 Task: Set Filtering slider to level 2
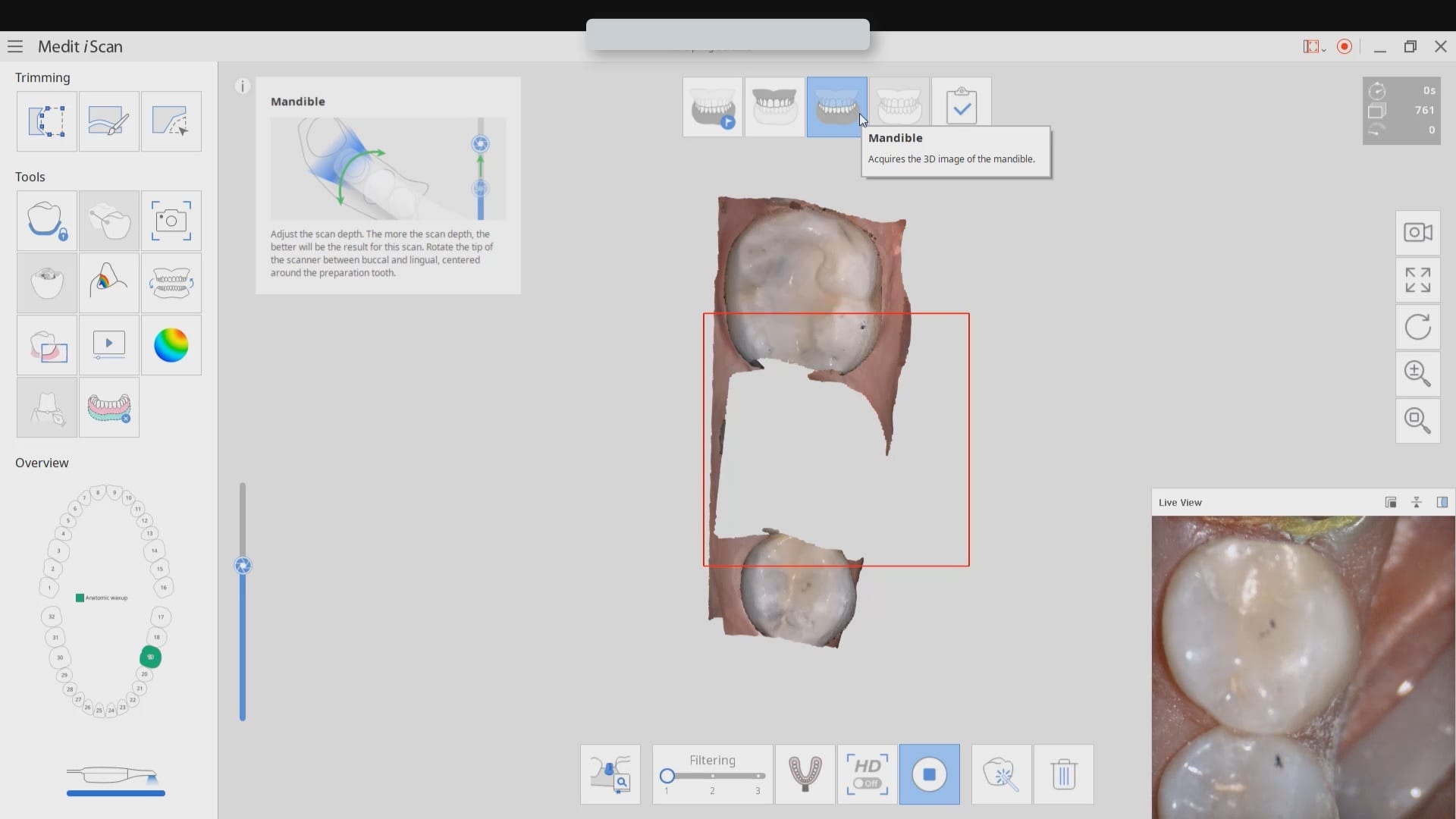tap(712, 776)
